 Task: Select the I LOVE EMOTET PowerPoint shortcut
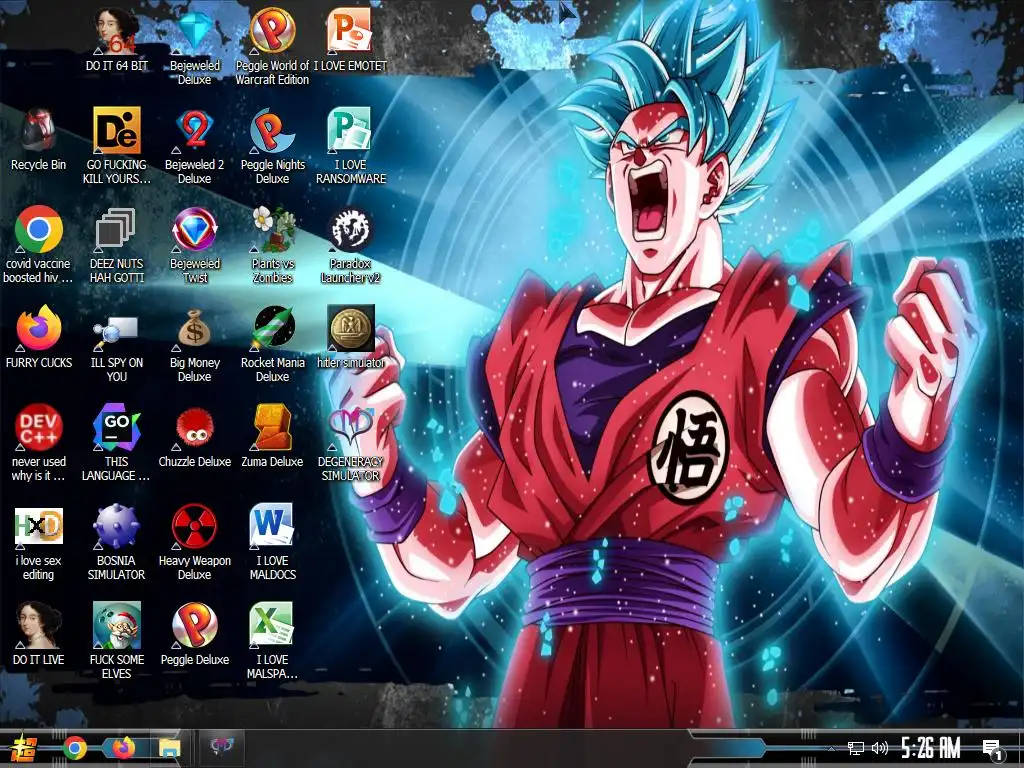click(351, 39)
